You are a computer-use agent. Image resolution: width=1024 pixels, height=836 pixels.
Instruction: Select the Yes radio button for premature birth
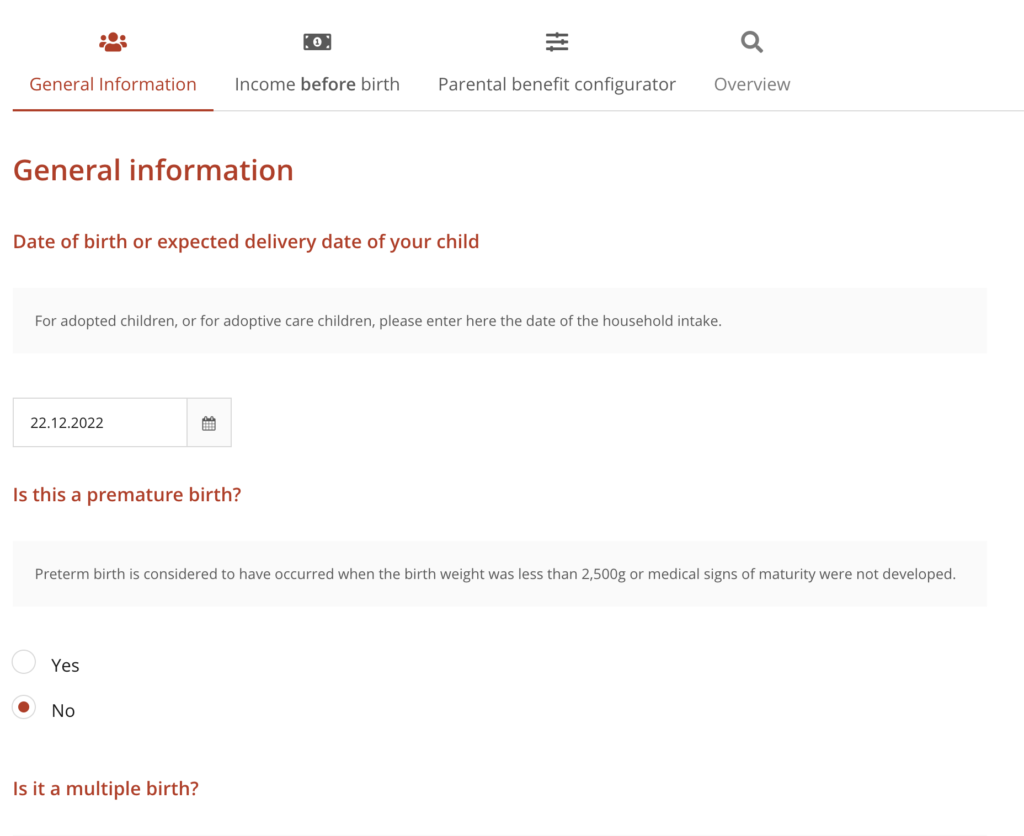click(x=24, y=662)
